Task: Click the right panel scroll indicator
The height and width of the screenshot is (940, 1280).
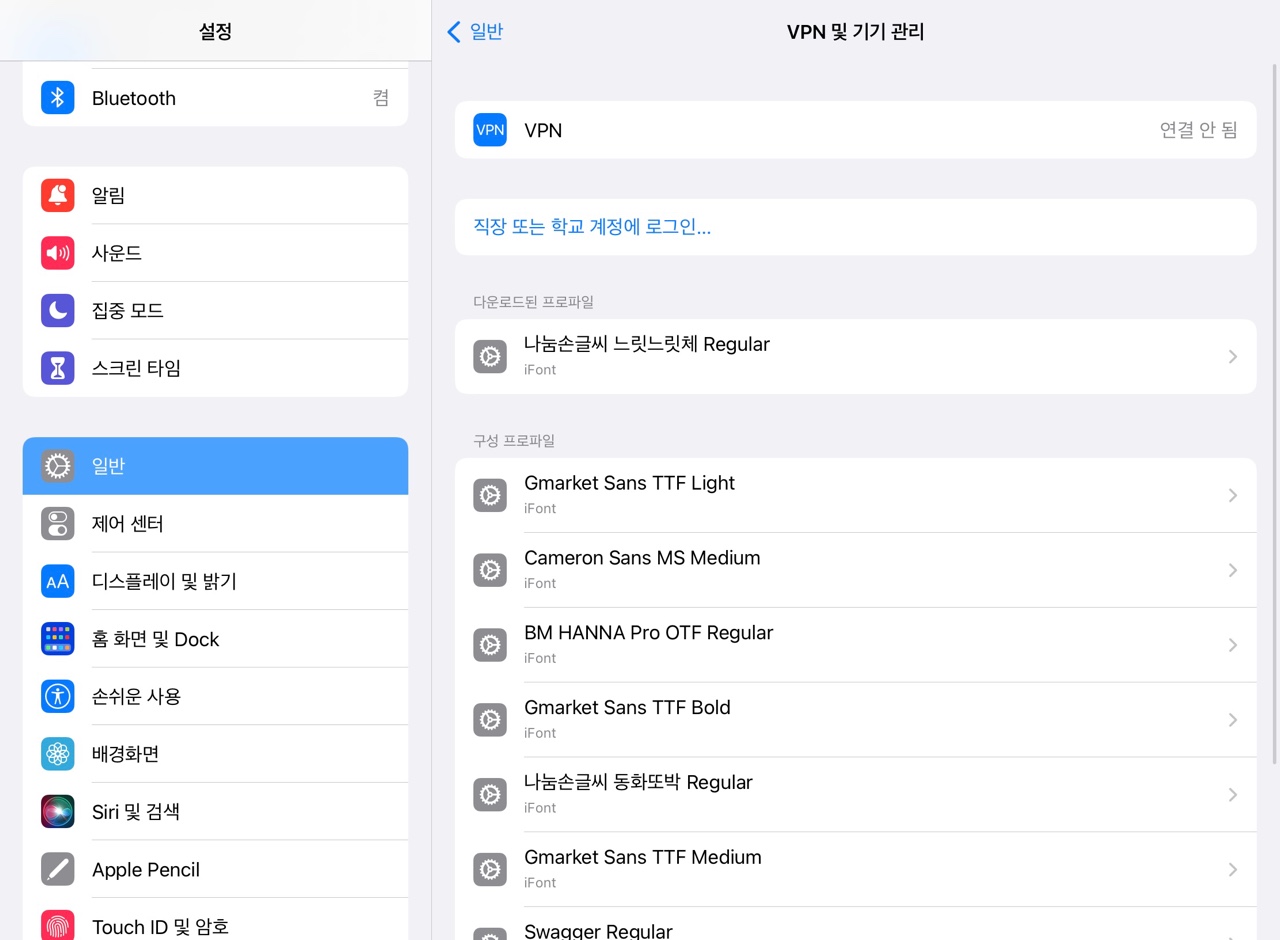Action: tap(1274, 415)
